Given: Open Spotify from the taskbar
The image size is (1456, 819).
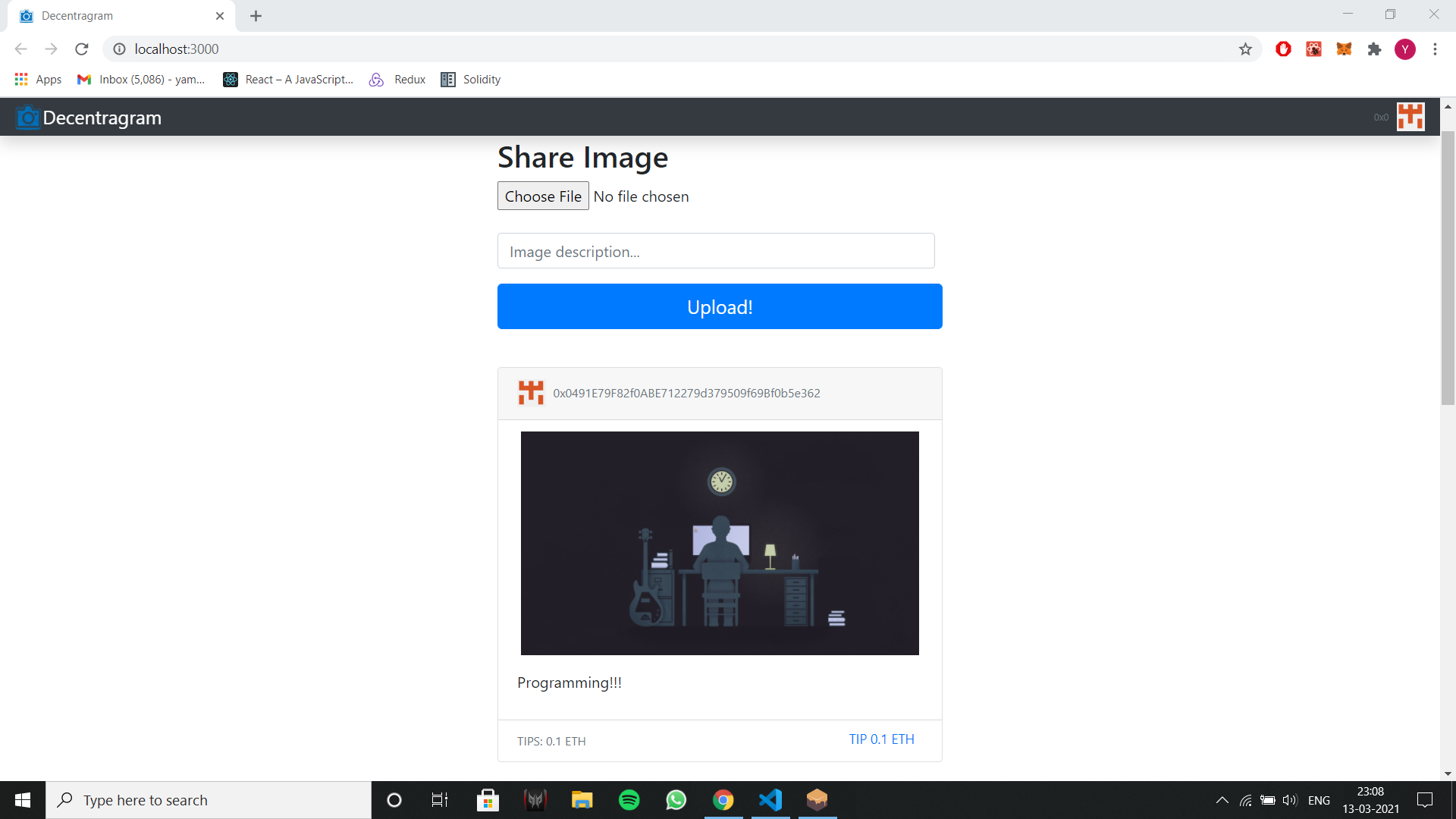Looking at the screenshot, I should pyautogui.click(x=629, y=800).
